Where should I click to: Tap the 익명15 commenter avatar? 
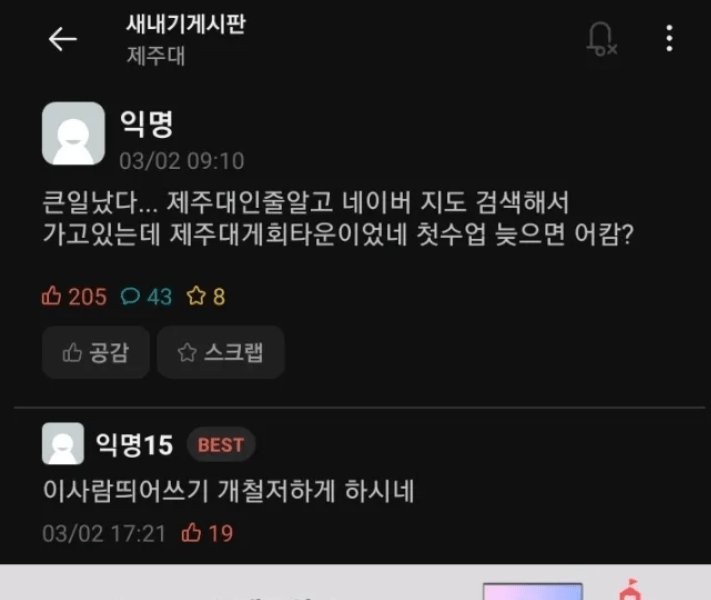(x=63, y=444)
